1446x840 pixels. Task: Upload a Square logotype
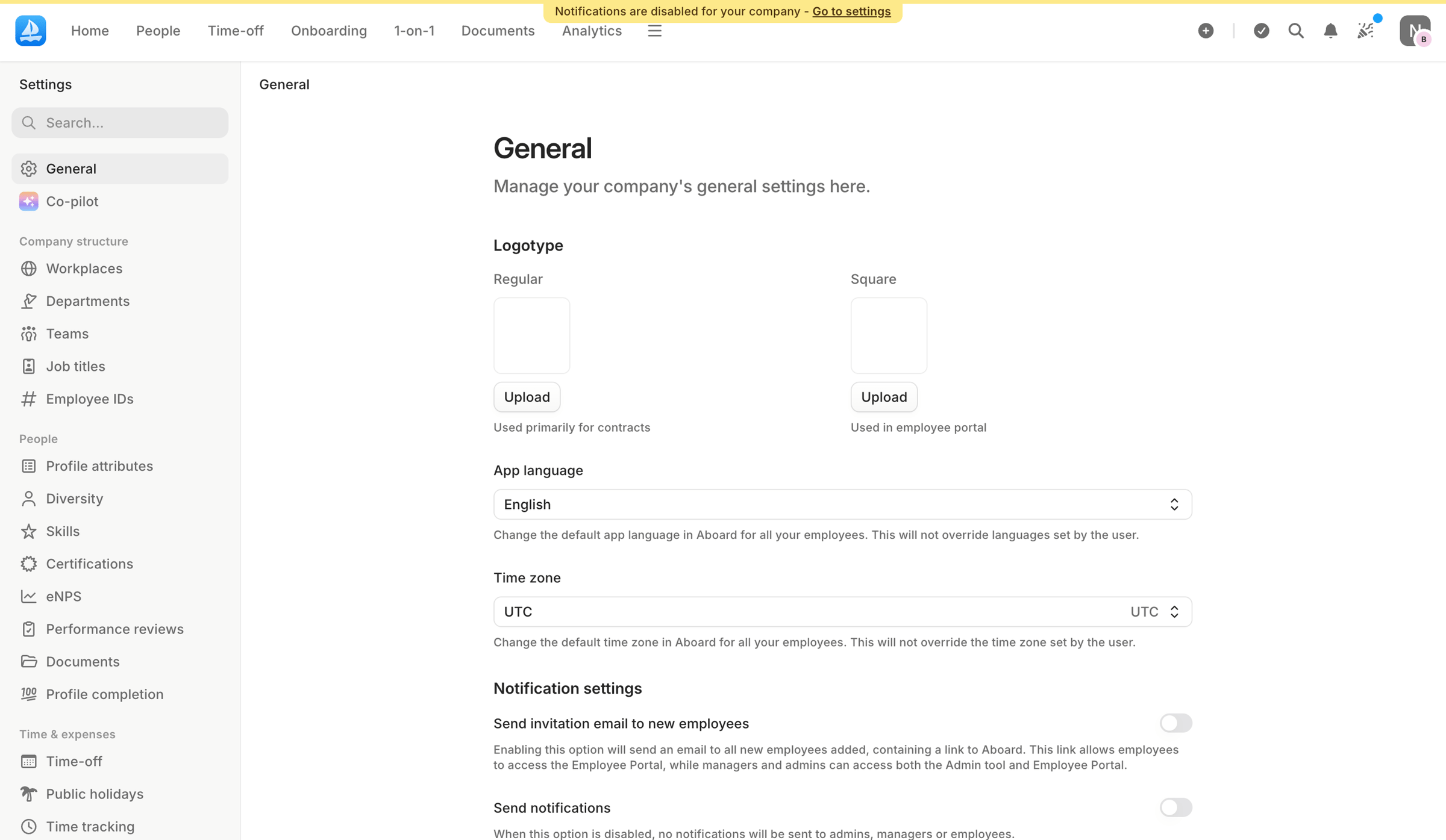884,397
